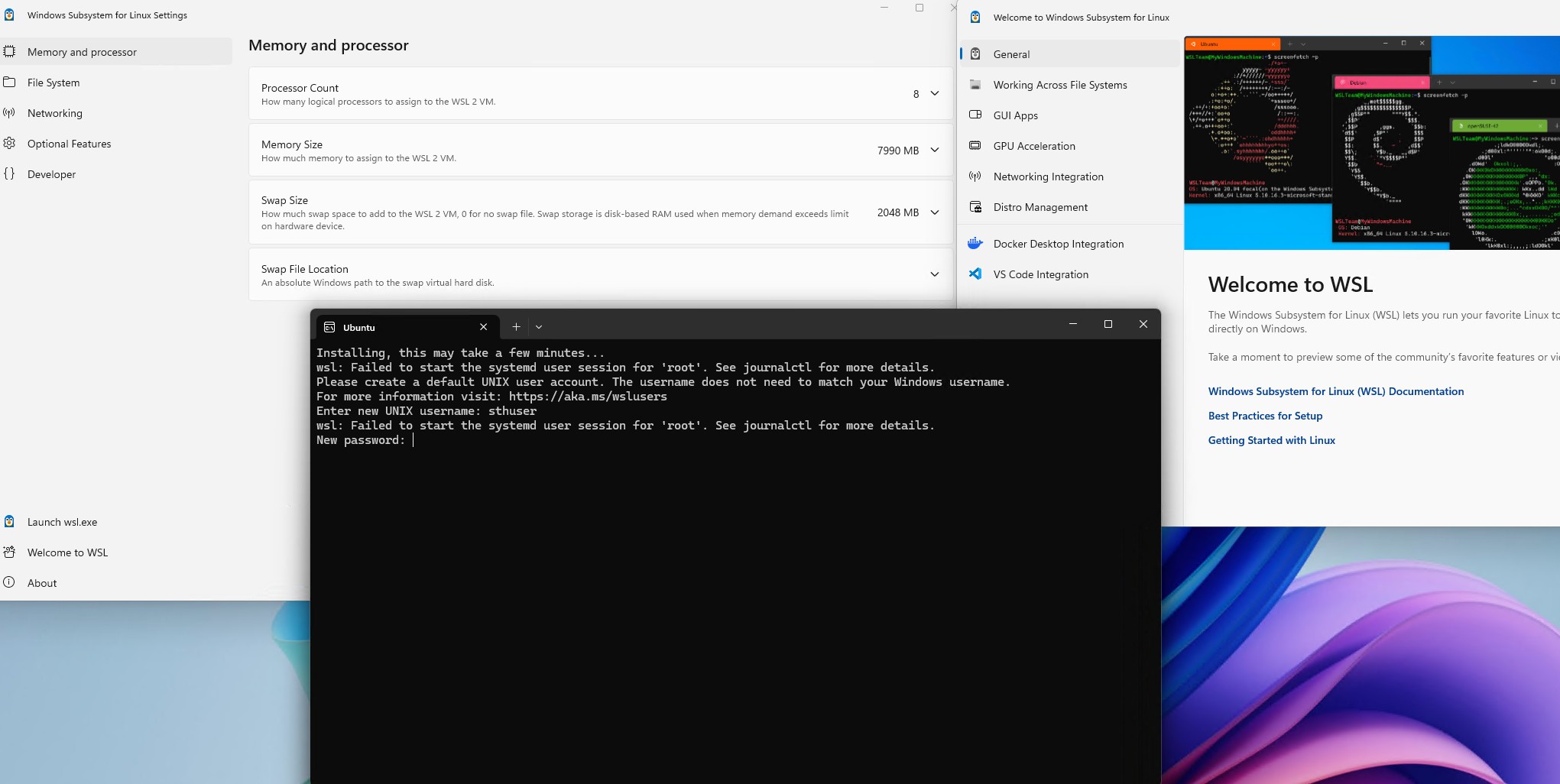Screen dimensions: 1560x784
Task: Open Getting Started with Linux link
Action: click(x=1272, y=440)
